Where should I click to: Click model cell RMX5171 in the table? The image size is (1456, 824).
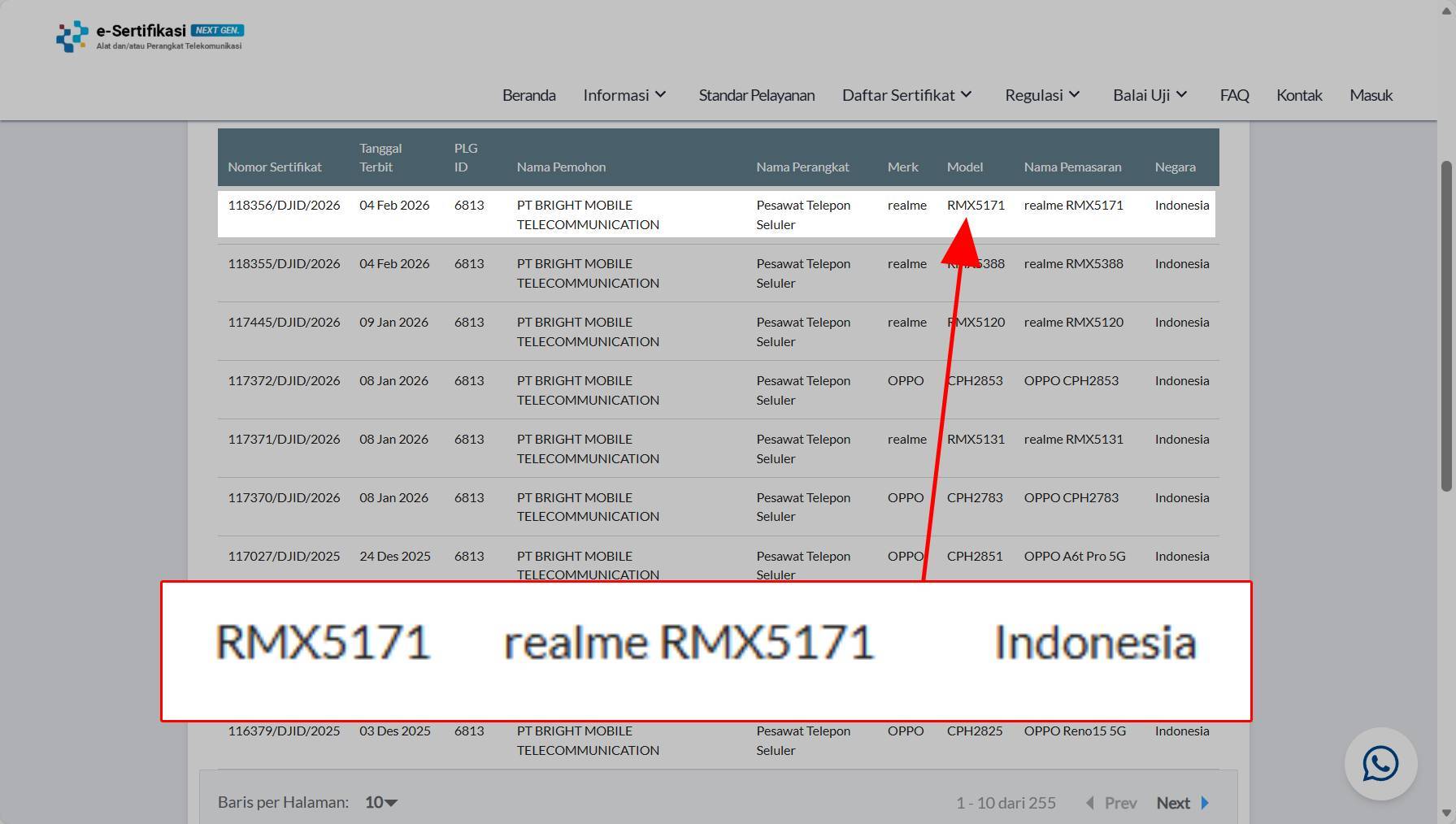pyautogui.click(x=976, y=205)
